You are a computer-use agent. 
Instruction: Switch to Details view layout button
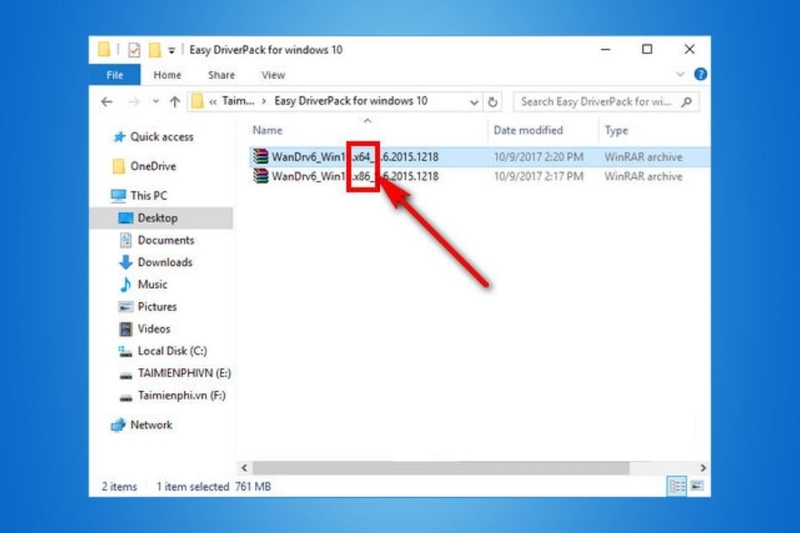click(677, 486)
